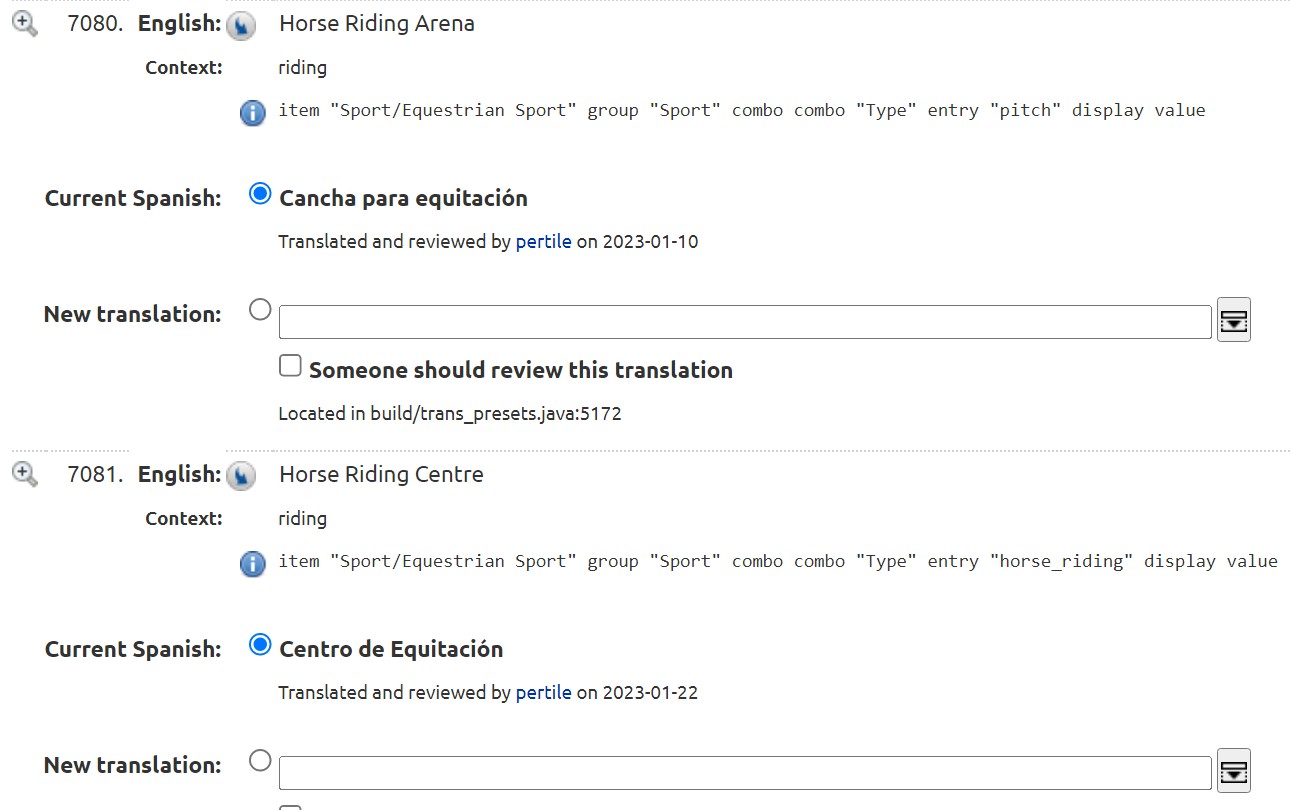Click the zoom icon beside entry 7081
This screenshot has height=810, width=1291.
click(25, 474)
